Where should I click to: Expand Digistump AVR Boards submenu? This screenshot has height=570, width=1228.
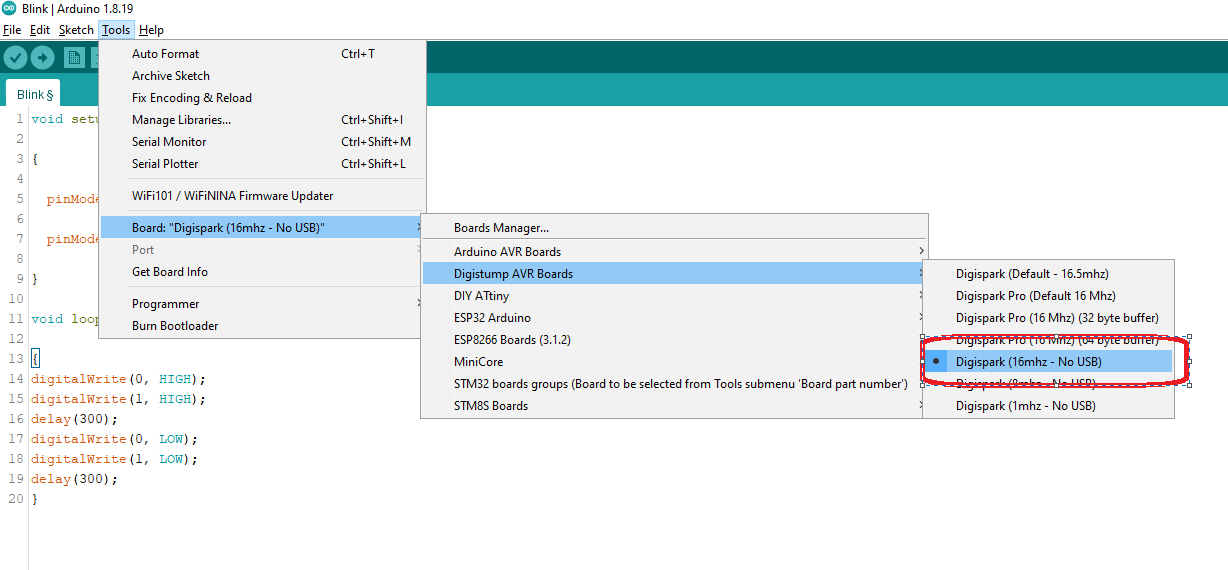[675, 274]
